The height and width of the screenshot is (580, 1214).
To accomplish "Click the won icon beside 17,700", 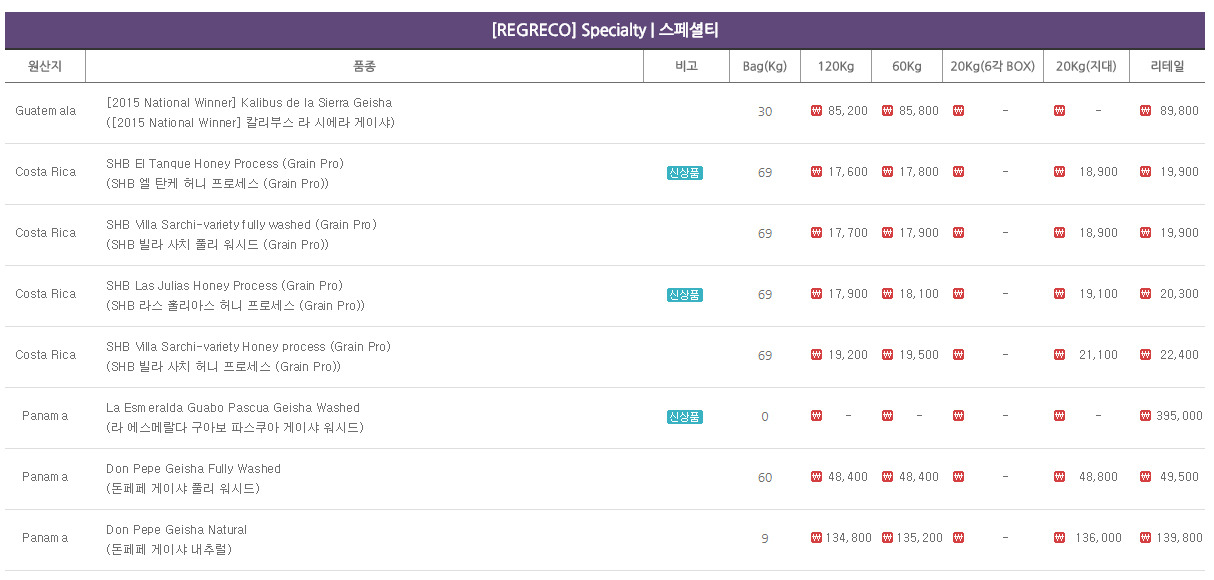I will coord(816,233).
